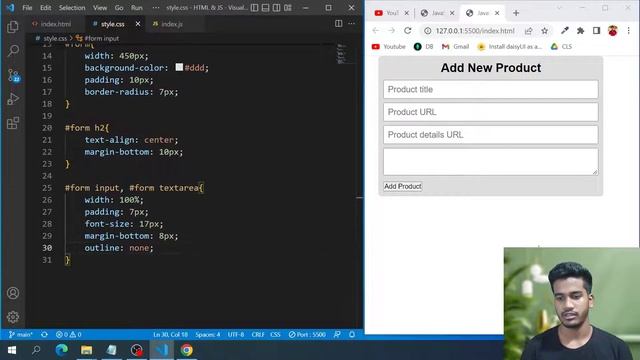The width and height of the screenshot is (640, 360).
Task: Open the eyedropper extension icon
Action: pos(565,31)
